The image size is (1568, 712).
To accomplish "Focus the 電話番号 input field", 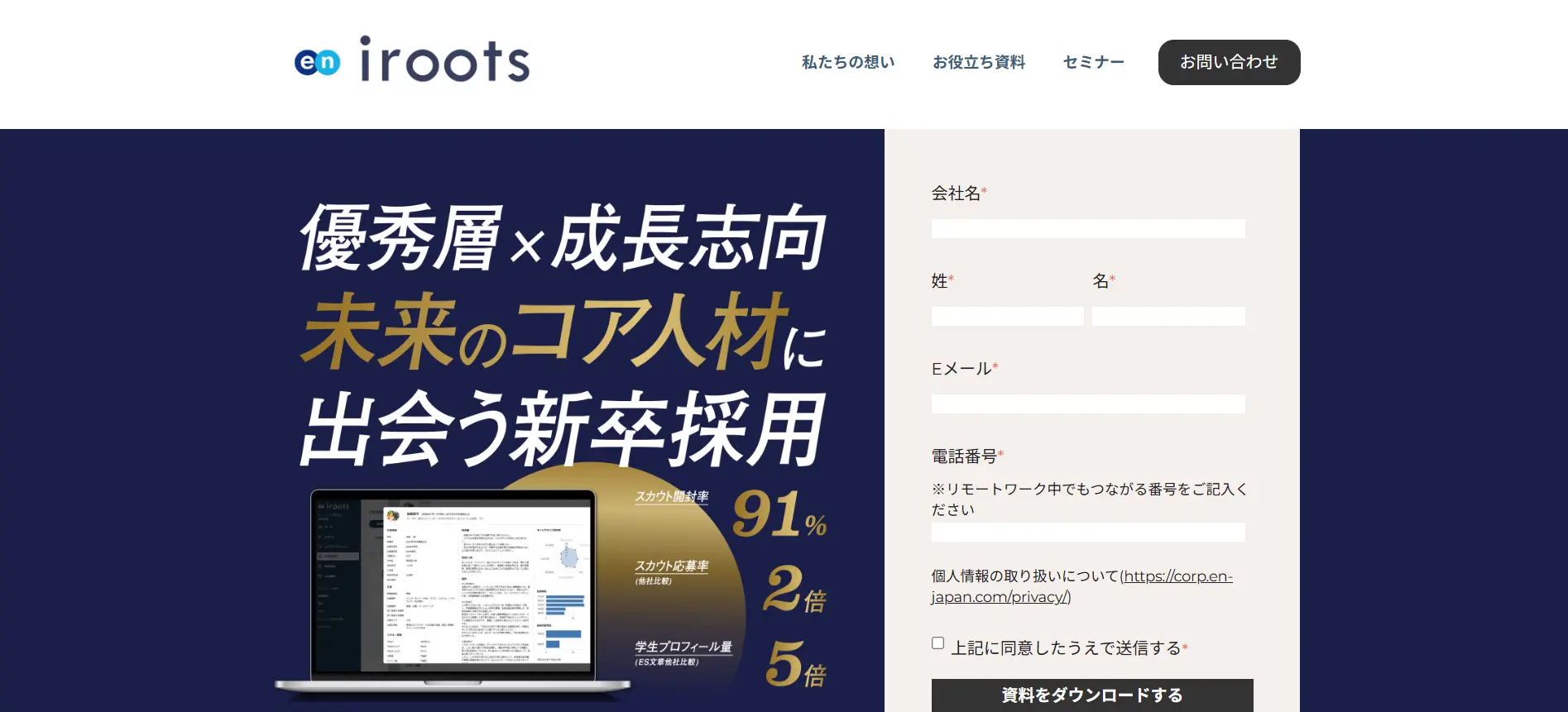I will (1088, 532).
